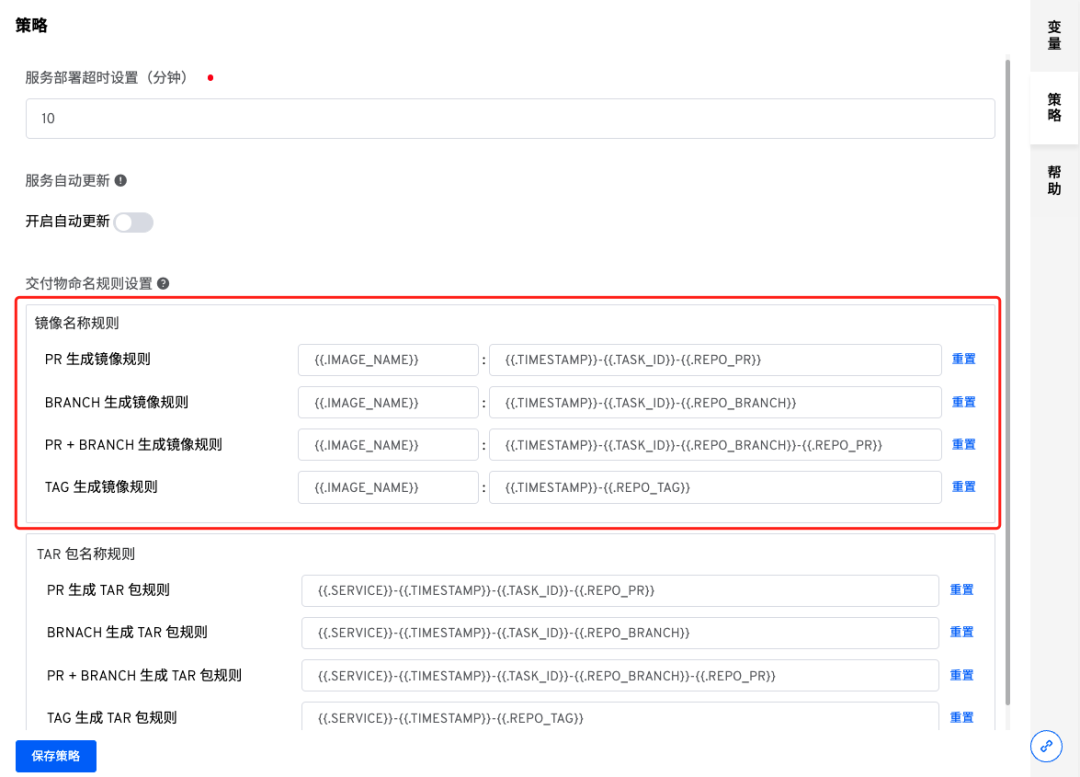Click tag field in PR 生成镜像规则 row
Viewport: 1080px width, 777px height.
coord(715,360)
